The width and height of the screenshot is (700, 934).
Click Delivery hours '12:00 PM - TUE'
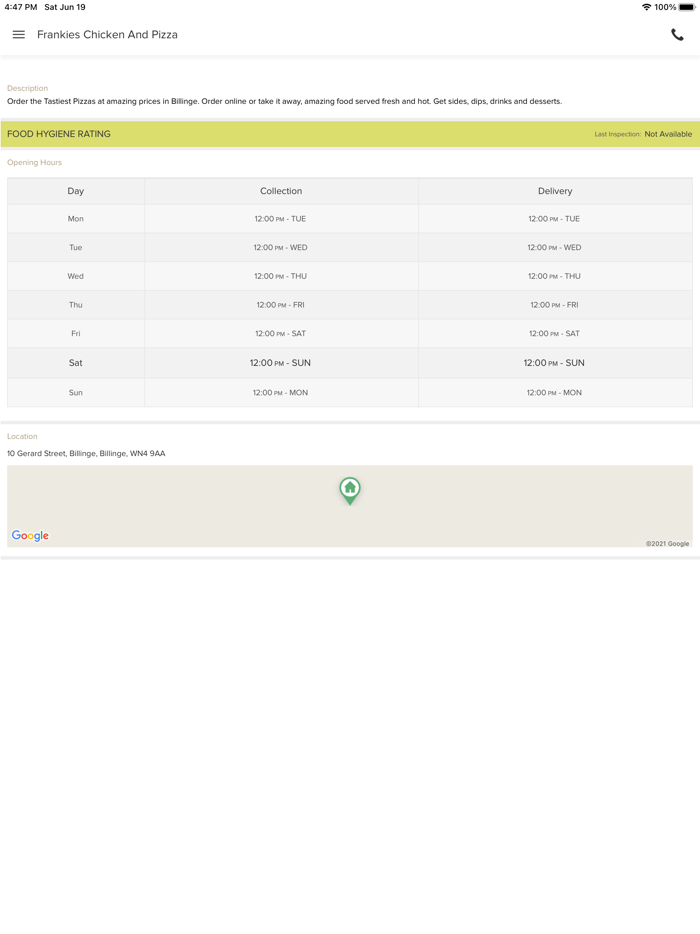pos(554,219)
